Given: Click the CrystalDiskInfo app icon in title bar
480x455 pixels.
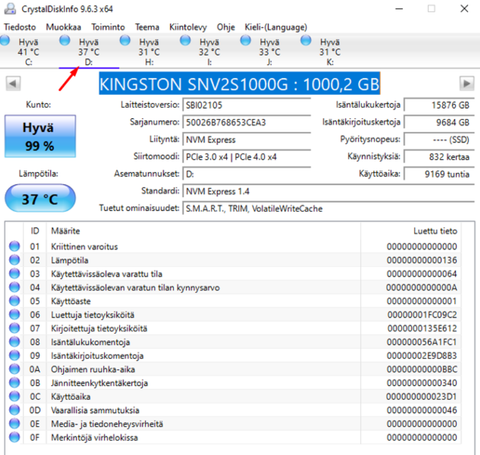Looking at the screenshot, I should coord(10,9).
